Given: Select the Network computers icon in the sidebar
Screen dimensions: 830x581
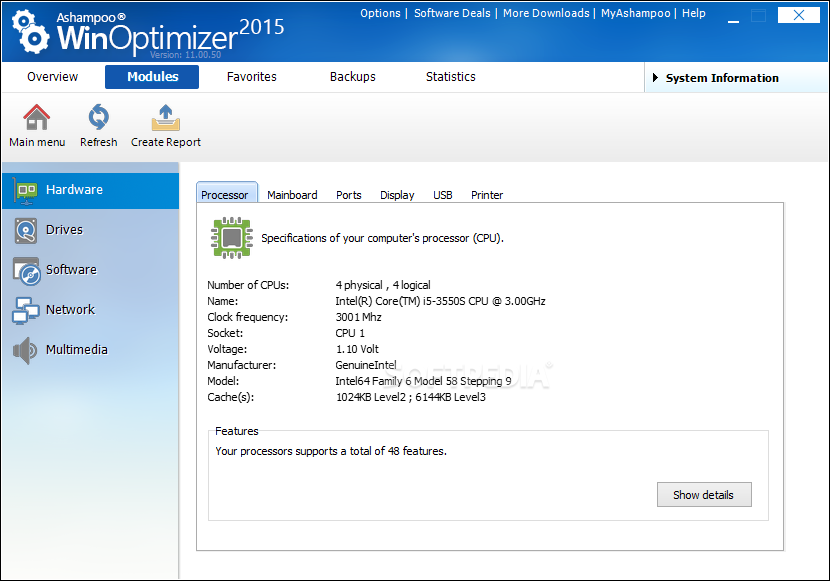Looking at the screenshot, I should pos(26,311).
